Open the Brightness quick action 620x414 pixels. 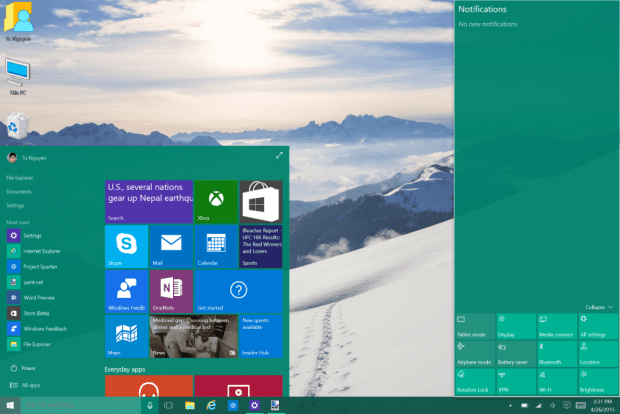(x=599, y=382)
